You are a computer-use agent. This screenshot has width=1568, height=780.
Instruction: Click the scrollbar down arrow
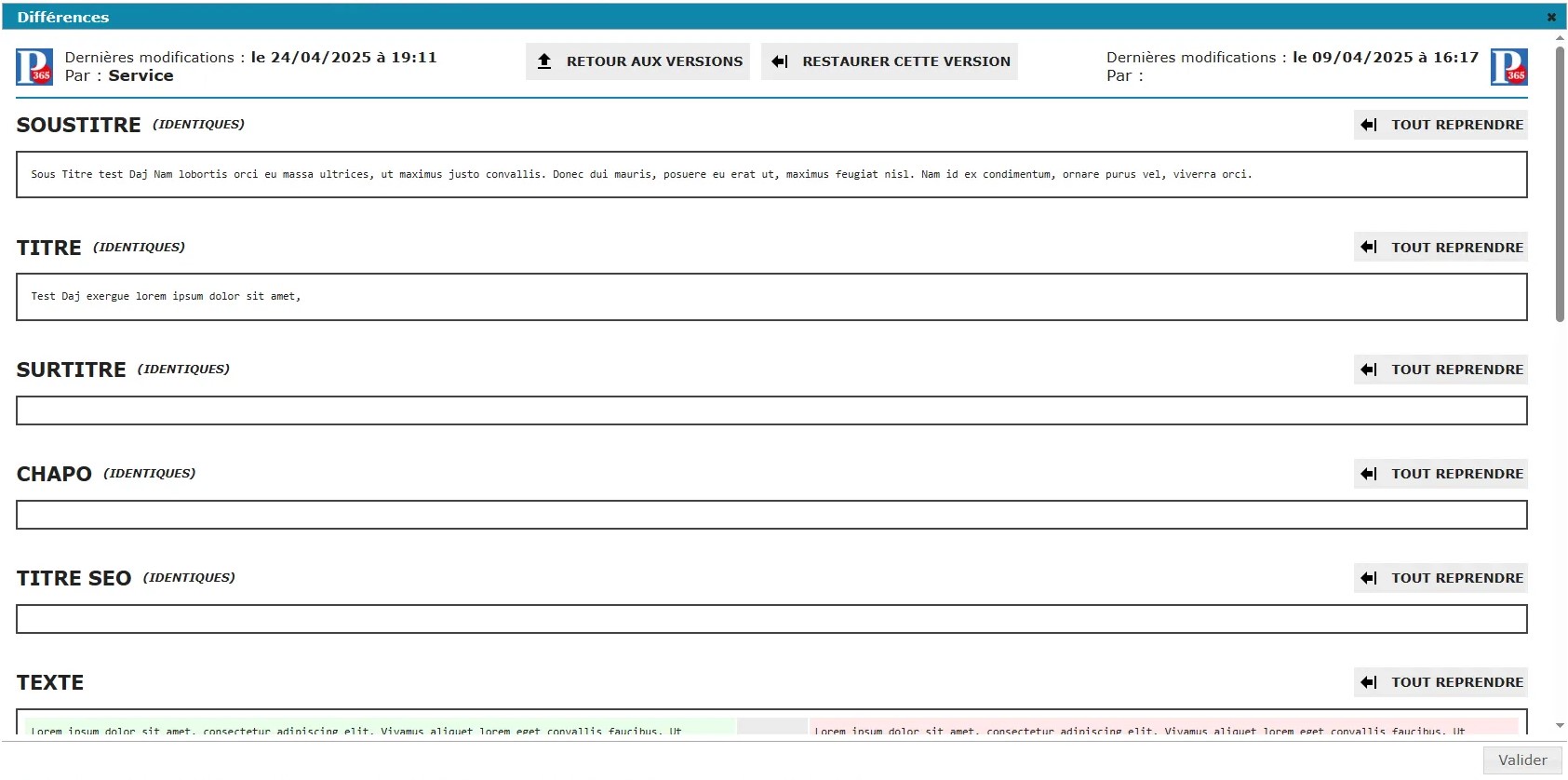pyautogui.click(x=1560, y=726)
